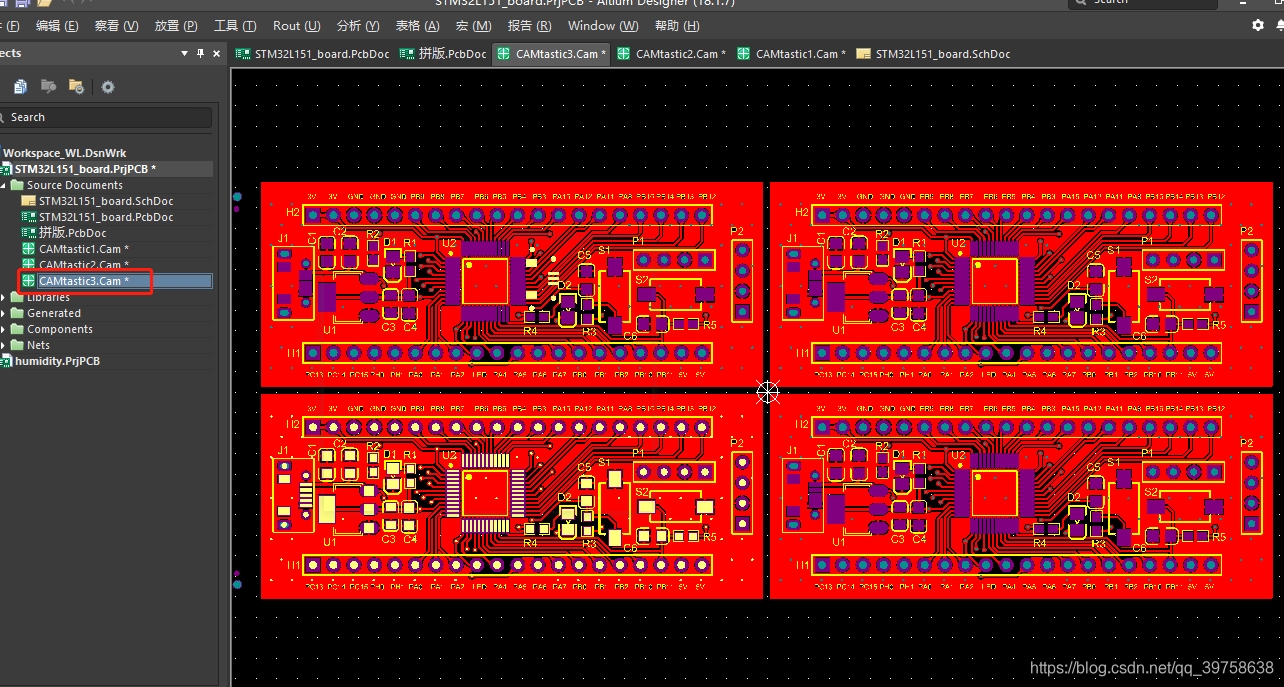
Task: Expand the Libraries folder
Action: [3, 297]
